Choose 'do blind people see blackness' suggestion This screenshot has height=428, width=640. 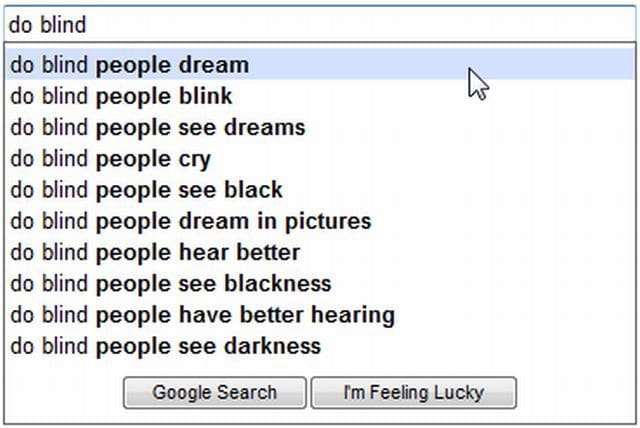[171, 284]
